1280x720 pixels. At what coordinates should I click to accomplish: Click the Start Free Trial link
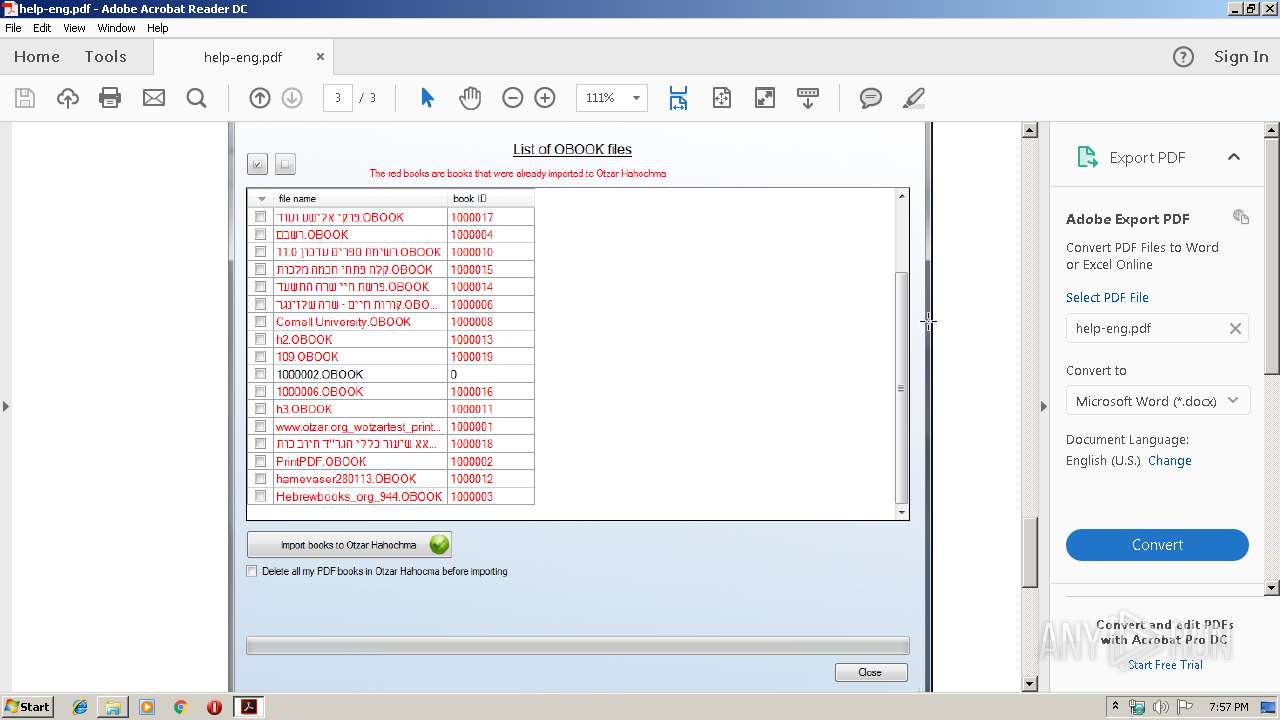point(1165,665)
